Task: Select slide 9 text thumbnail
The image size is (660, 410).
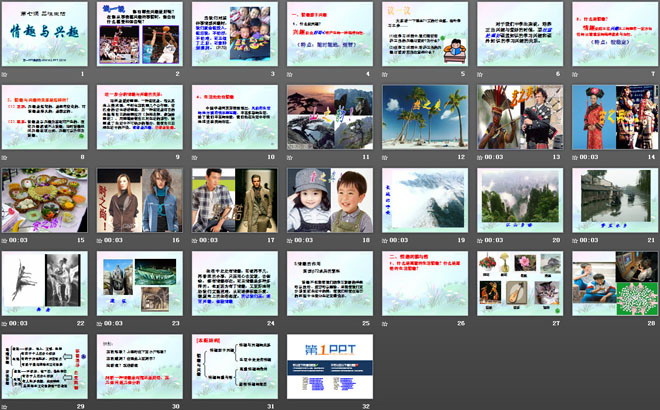Action: (140, 117)
